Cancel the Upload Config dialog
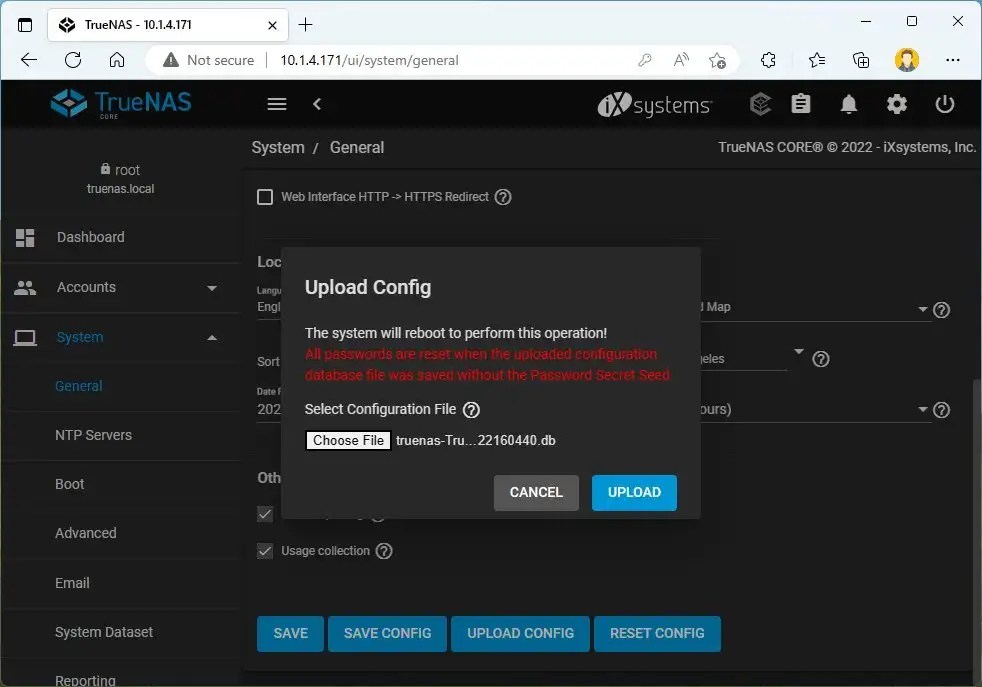982x687 pixels. pos(536,492)
